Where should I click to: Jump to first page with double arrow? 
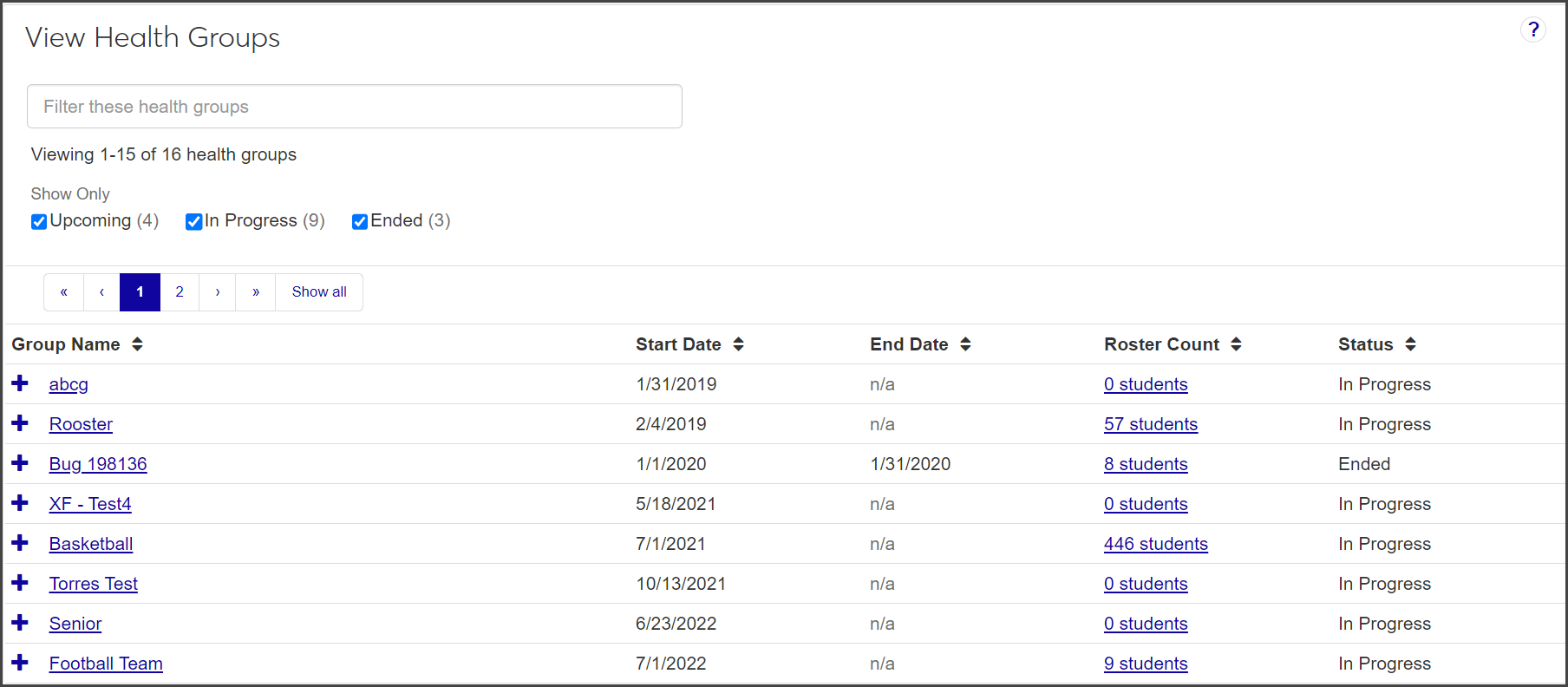(x=63, y=292)
